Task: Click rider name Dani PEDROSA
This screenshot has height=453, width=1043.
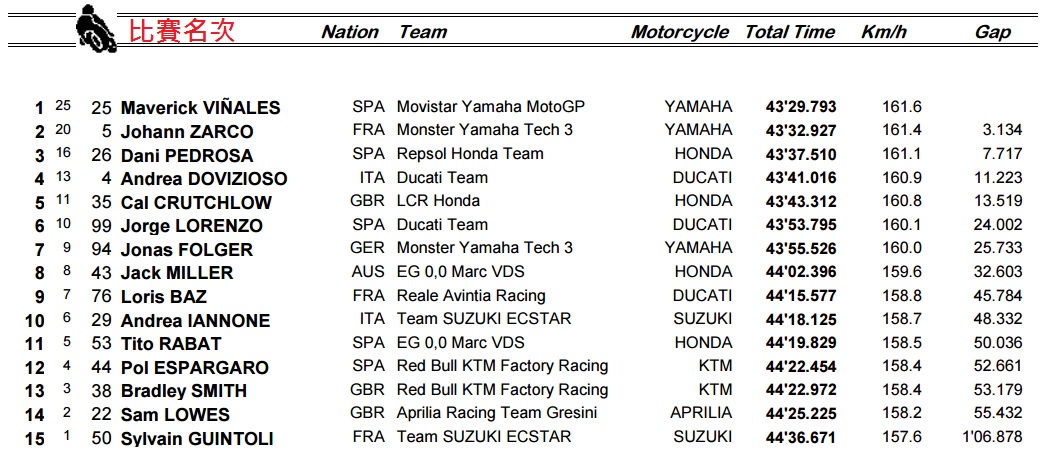Action: click(187, 156)
